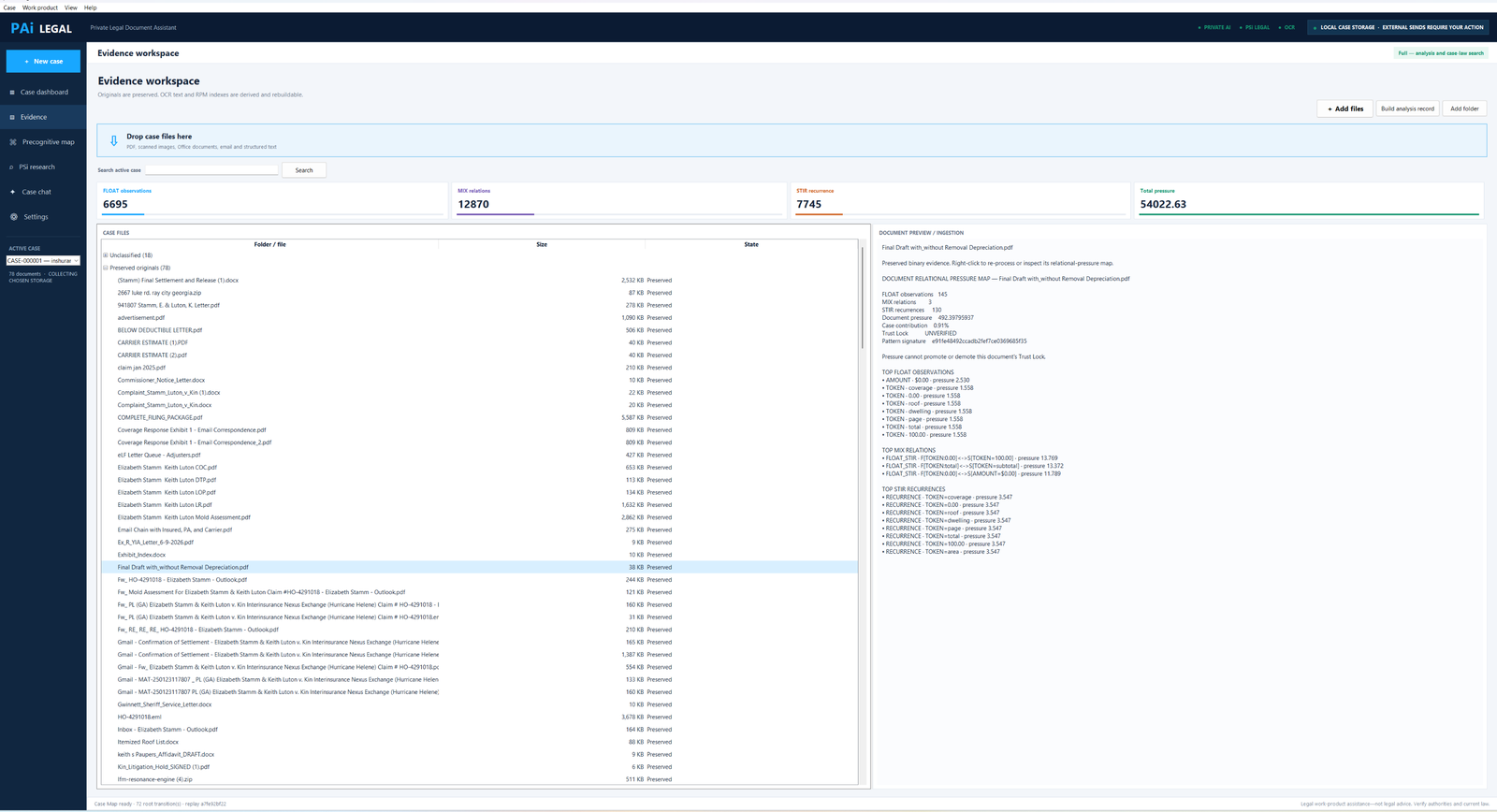1497x812 pixels.
Task: Click the Folder / file column header
Action: 269,244
